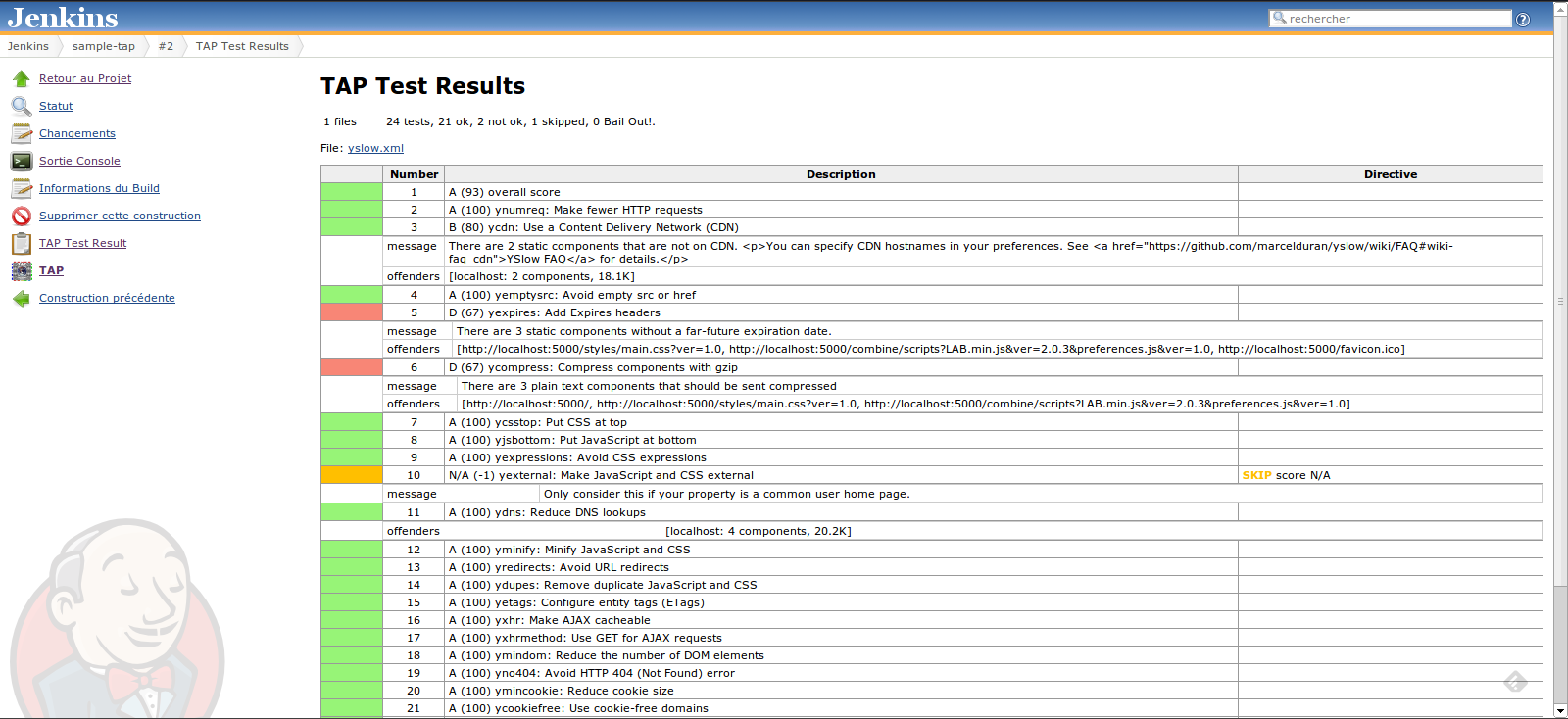Click the terminal icon beside Sortie Console
Screen dimensions: 1568x719
click(x=22, y=161)
